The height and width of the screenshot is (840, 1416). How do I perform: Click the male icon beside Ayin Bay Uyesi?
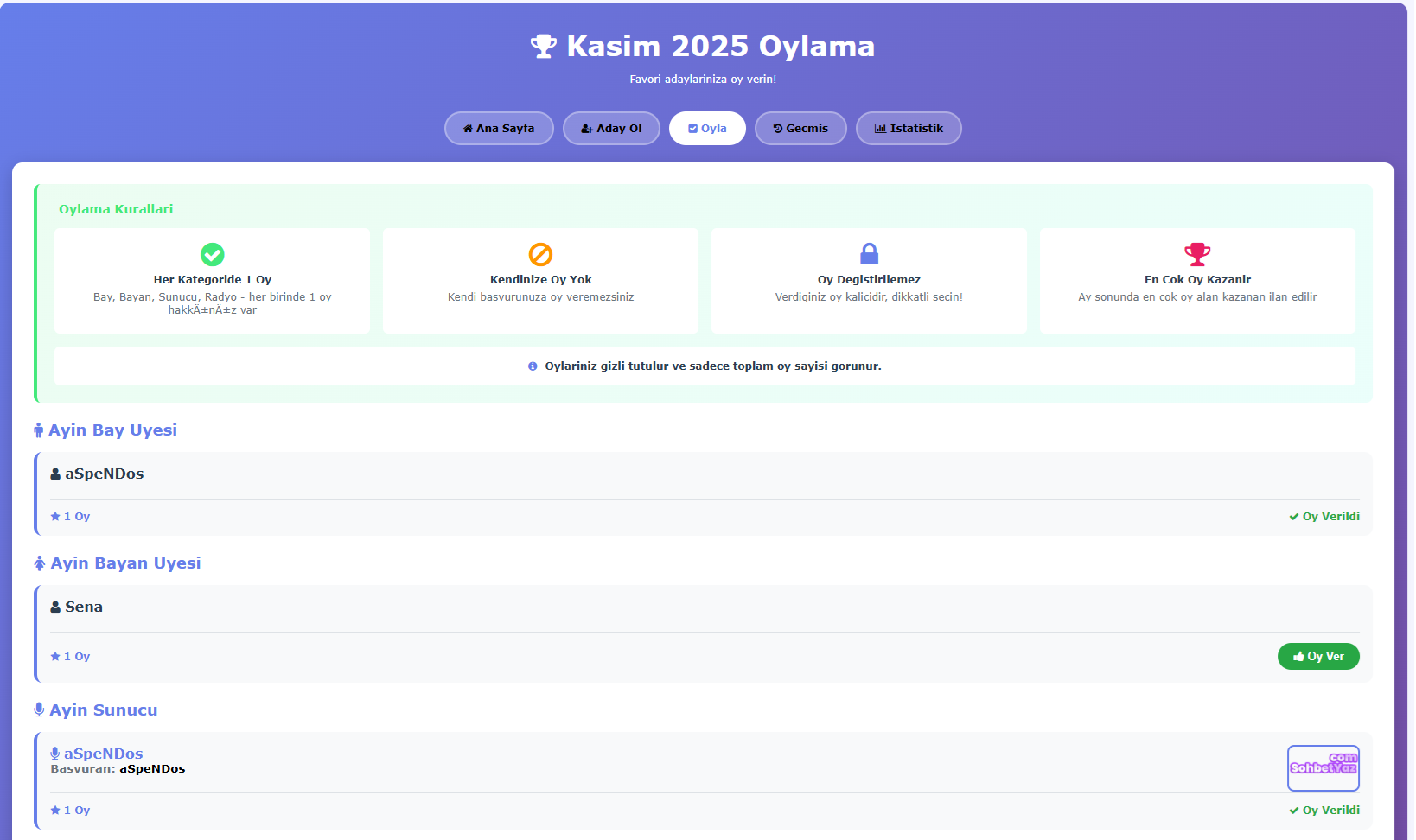point(39,430)
